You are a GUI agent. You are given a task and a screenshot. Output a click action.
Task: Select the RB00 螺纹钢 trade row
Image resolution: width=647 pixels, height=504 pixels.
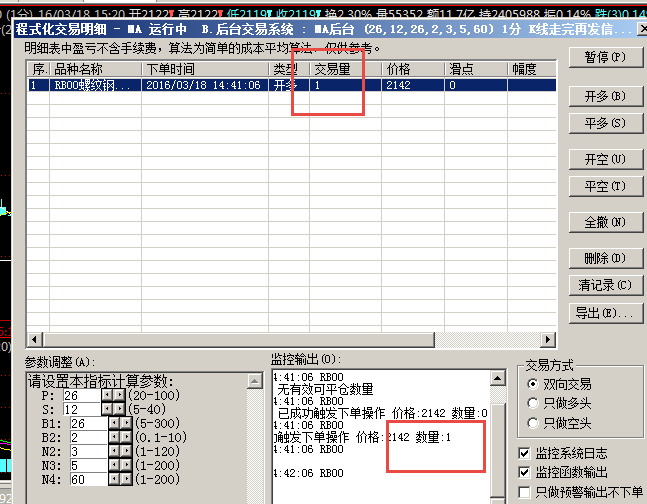(x=200, y=86)
